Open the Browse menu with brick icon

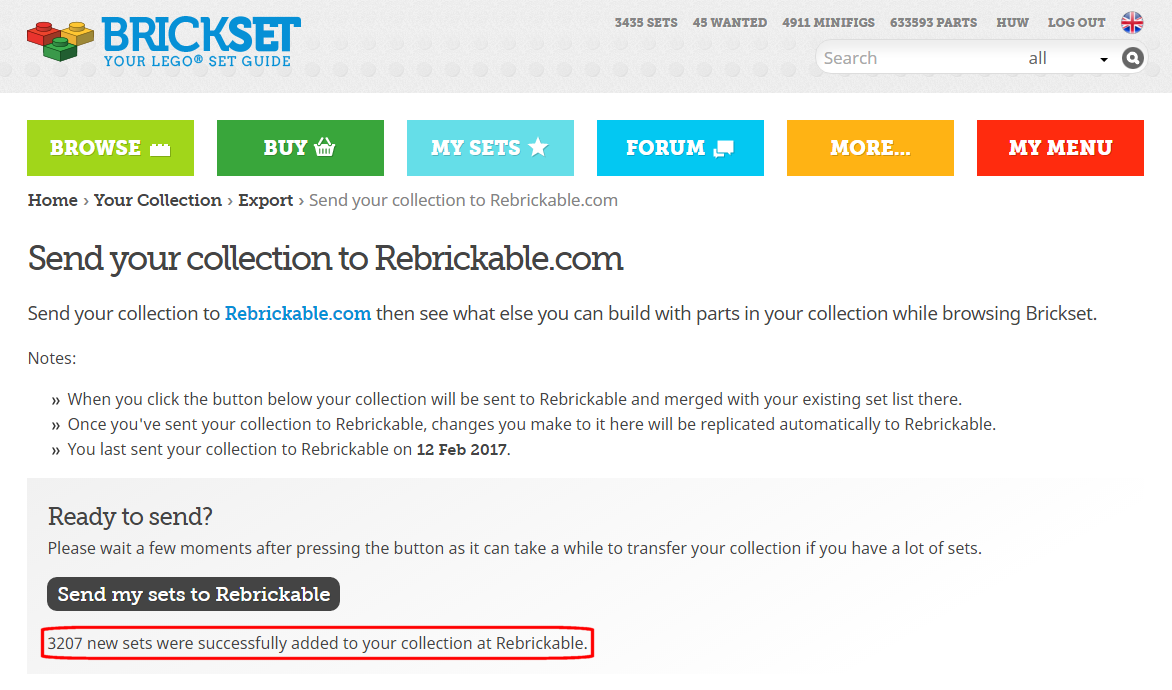tap(111, 148)
